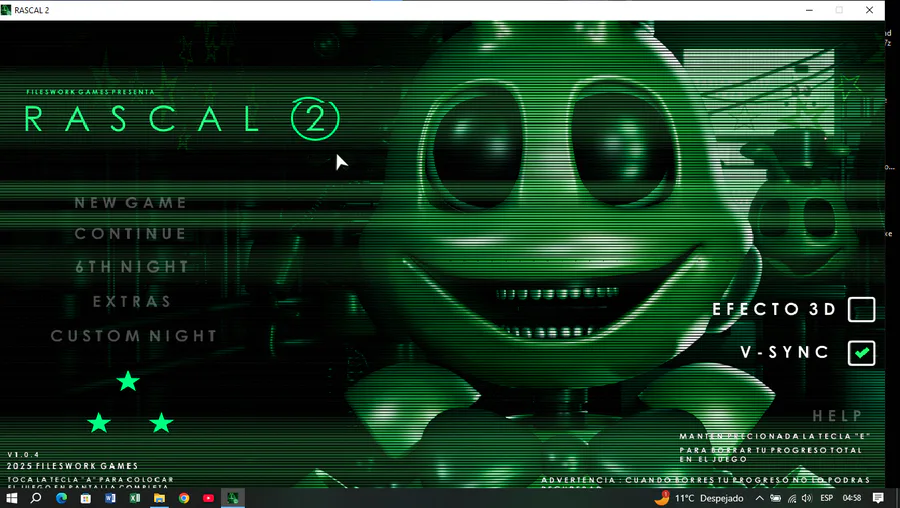Minimize the RASCAL 2 window
900x508 pixels.
[x=809, y=10]
